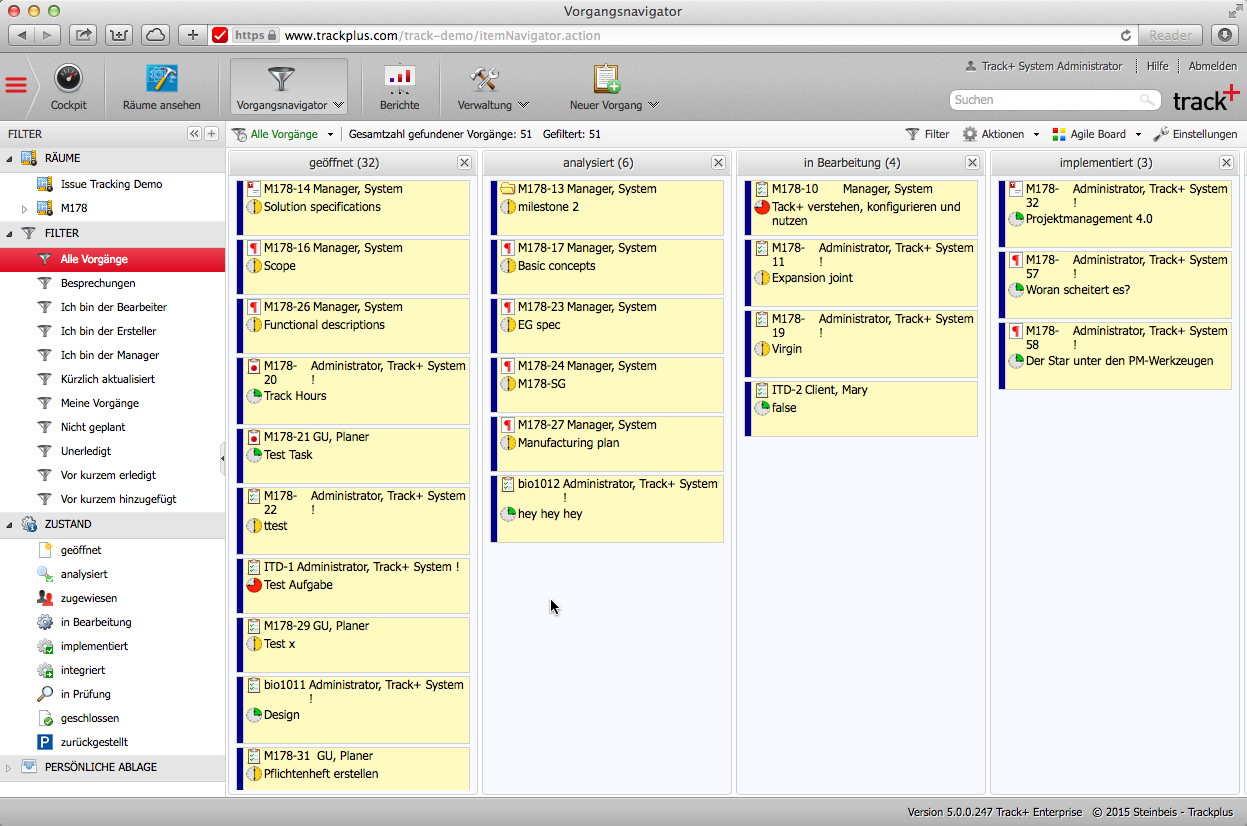The image size is (1247, 826).
Task: Collapse the filter sidebar with double-arrow button
Action: point(193,133)
